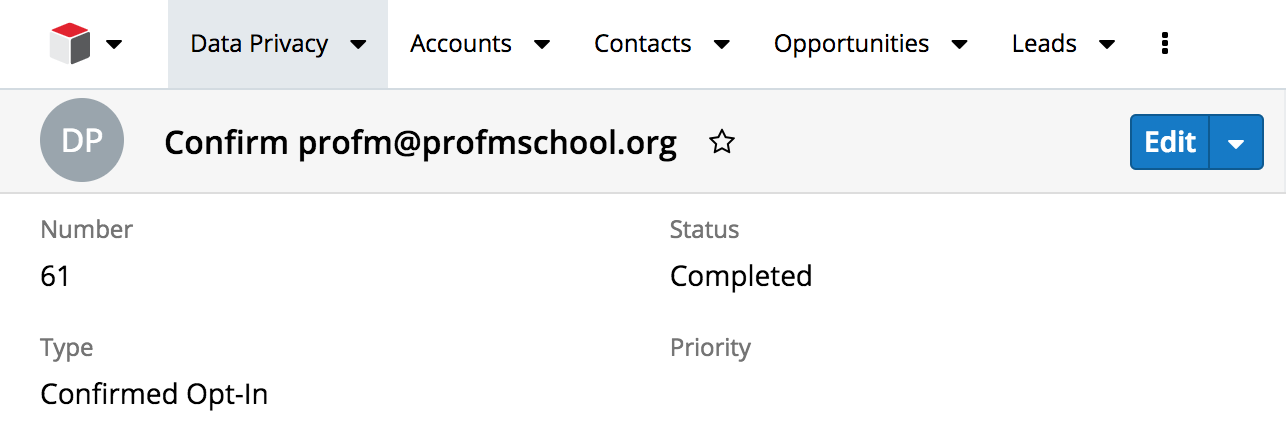
Task: Show more modules via three-dot icon
Action: coord(1164,43)
